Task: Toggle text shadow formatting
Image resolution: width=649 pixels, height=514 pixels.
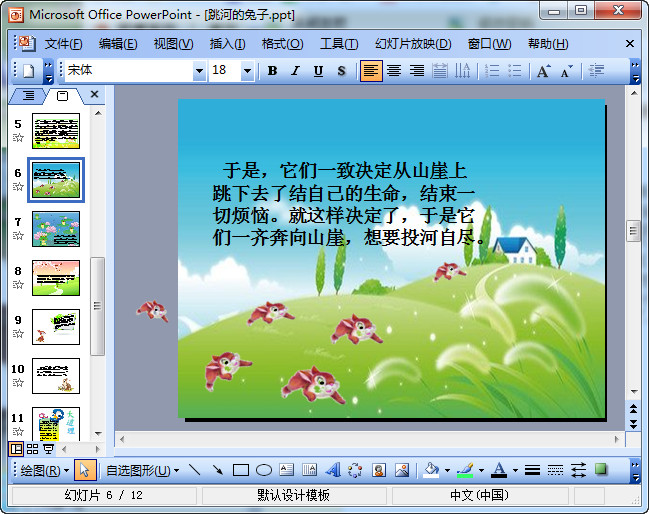Action: coord(341,71)
